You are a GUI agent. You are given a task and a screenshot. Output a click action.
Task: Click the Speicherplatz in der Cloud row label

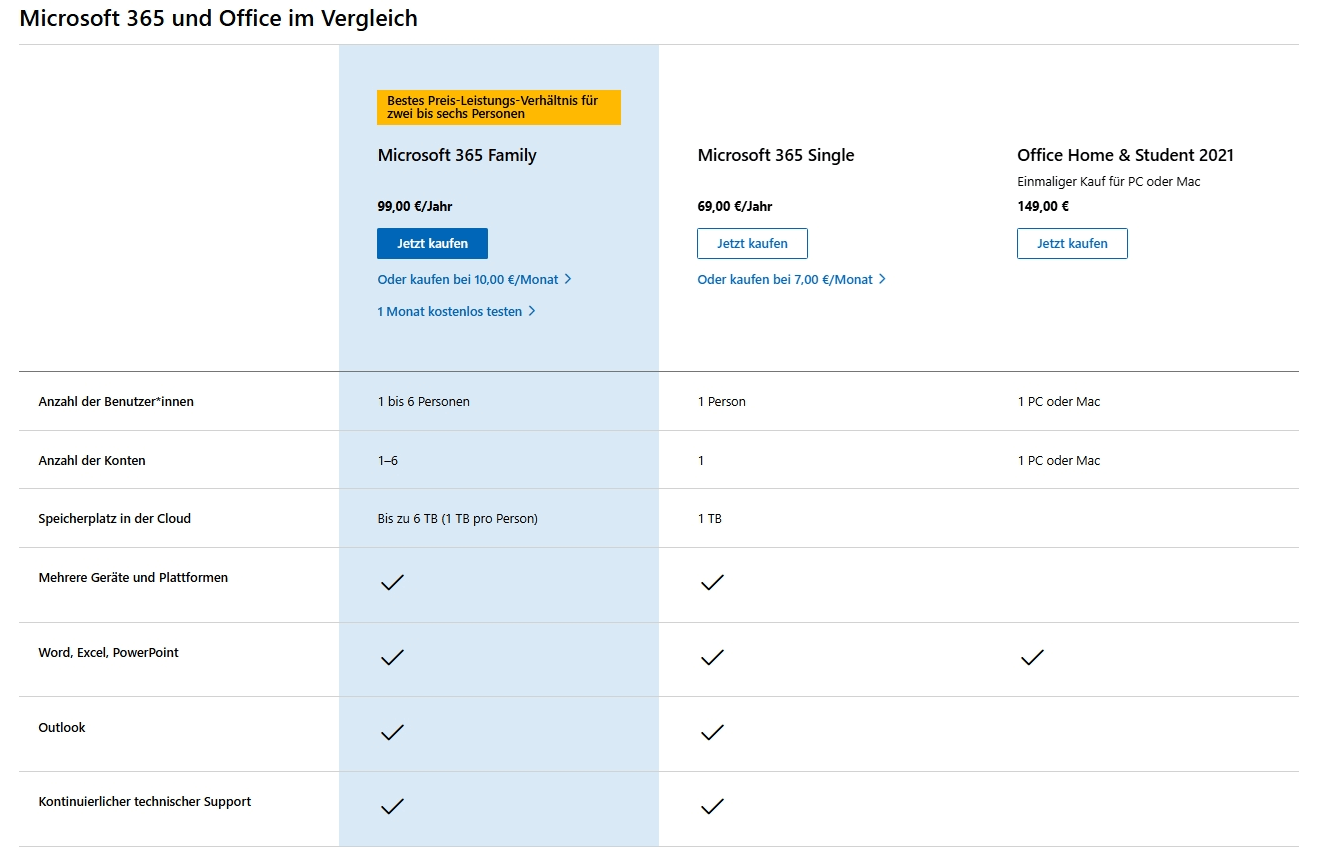point(114,519)
